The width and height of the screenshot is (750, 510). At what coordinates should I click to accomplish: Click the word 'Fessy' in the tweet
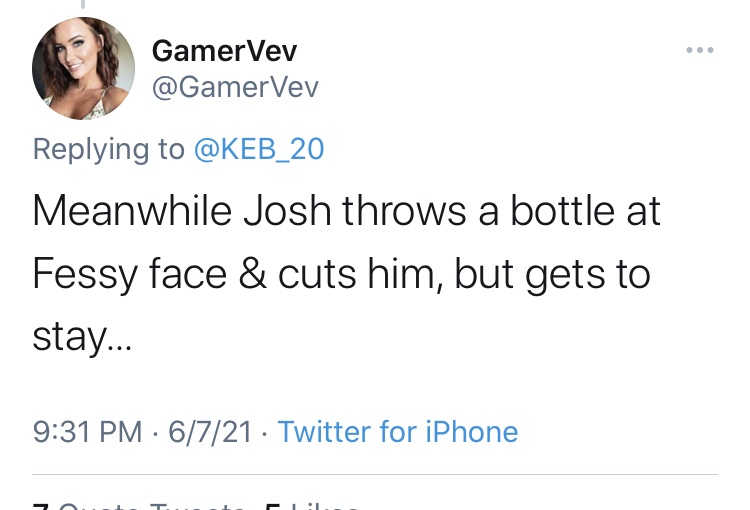click(85, 275)
